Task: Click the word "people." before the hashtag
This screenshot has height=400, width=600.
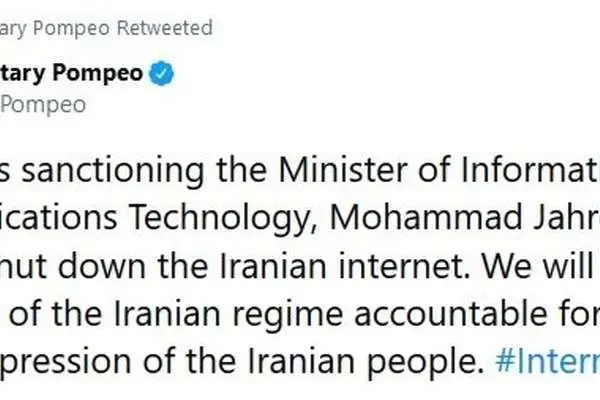Action: pos(426,363)
